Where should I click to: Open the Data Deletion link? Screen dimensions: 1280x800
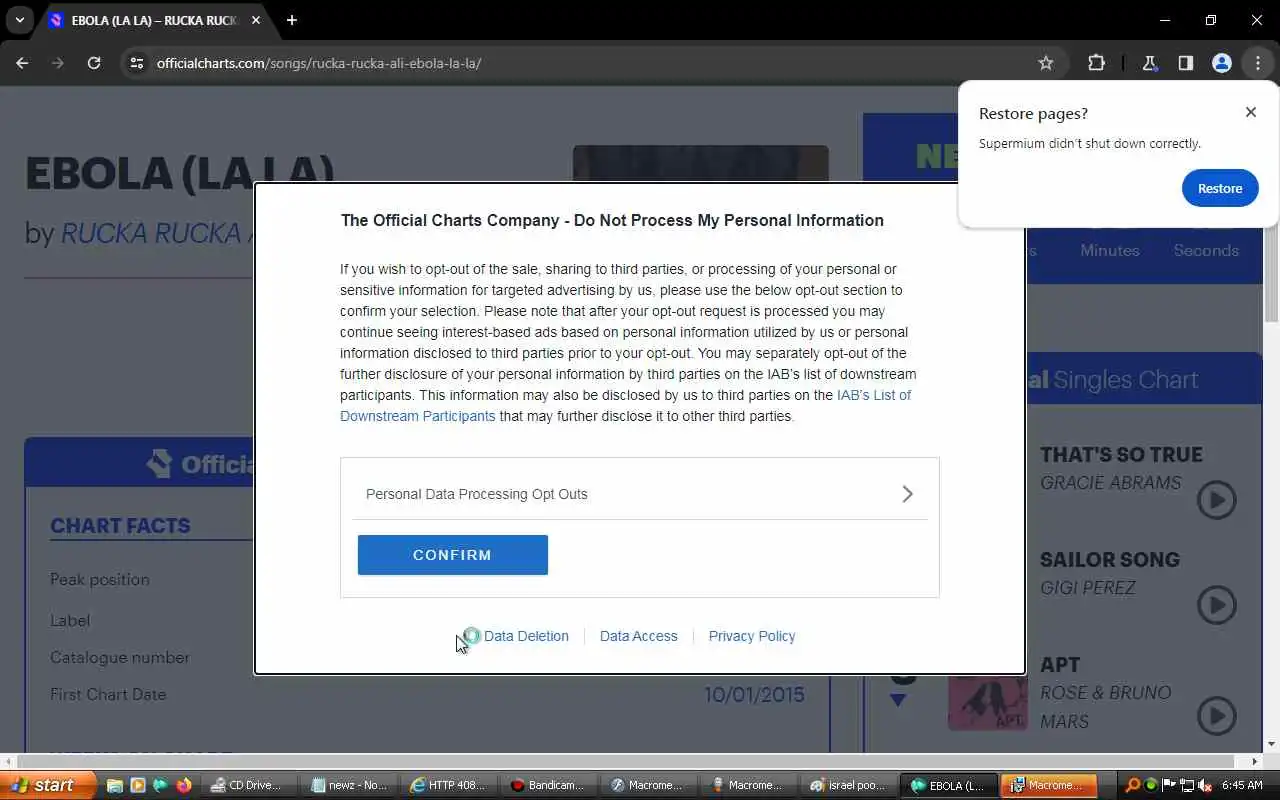pyautogui.click(x=526, y=636)
